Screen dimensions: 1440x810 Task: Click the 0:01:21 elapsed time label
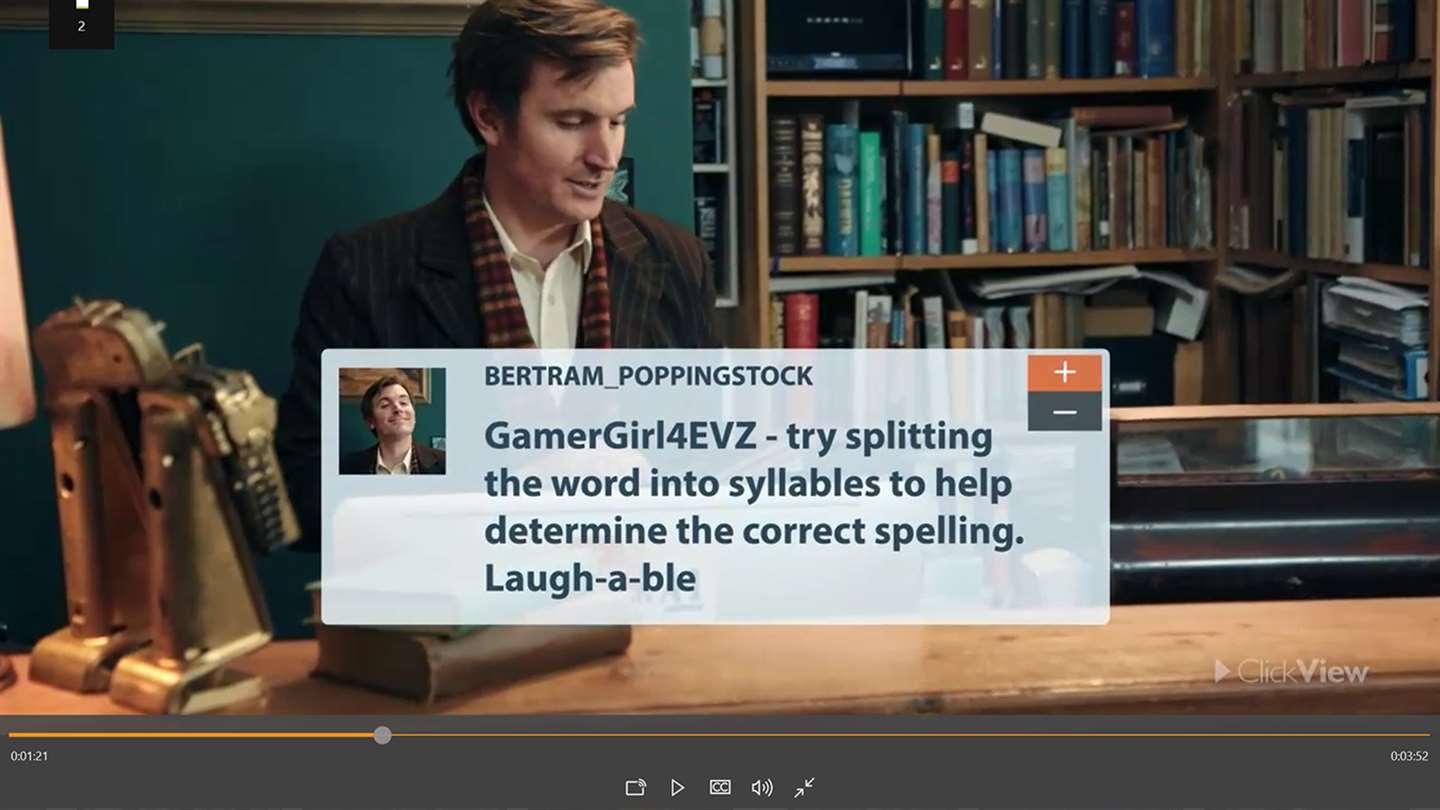click(x=30, y=756)
